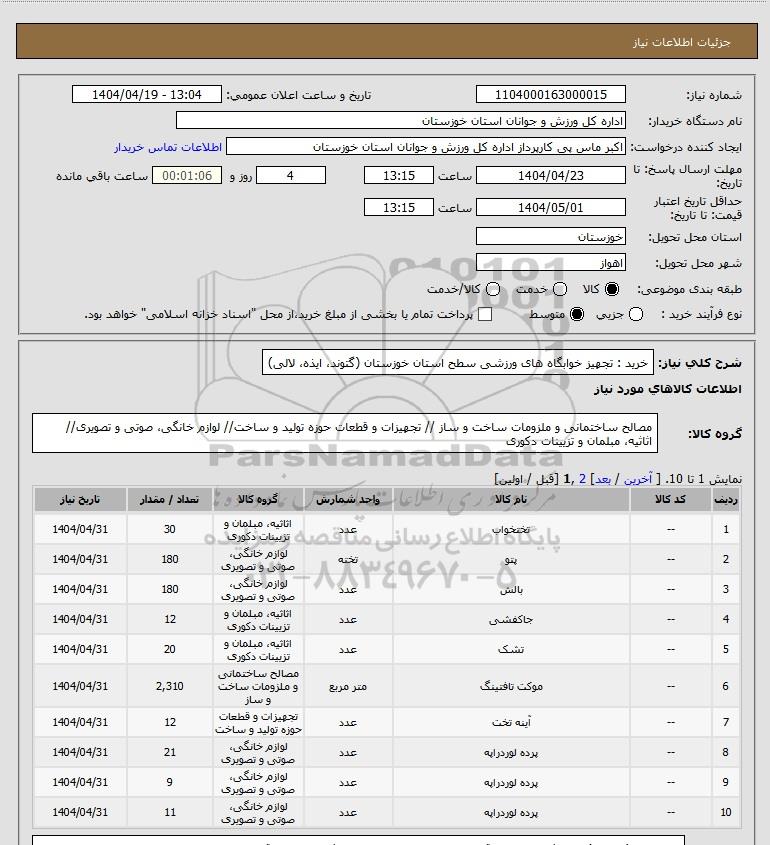Click the تختخواب item name in row 1
Viewport: 770px width, 845px height.
[x=511, y=530]
